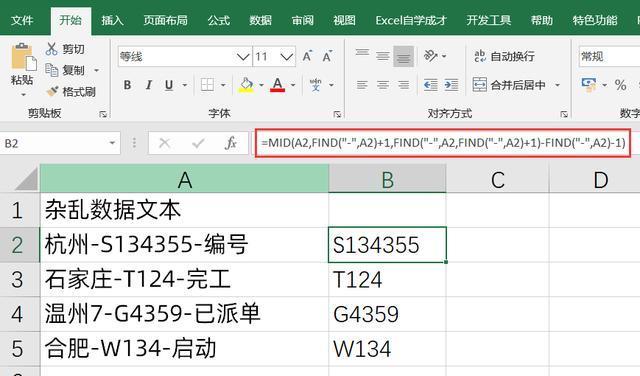Align text right
Image resolution: width=640 pixels, height=376 pixels.
click(x=403, y=85)
